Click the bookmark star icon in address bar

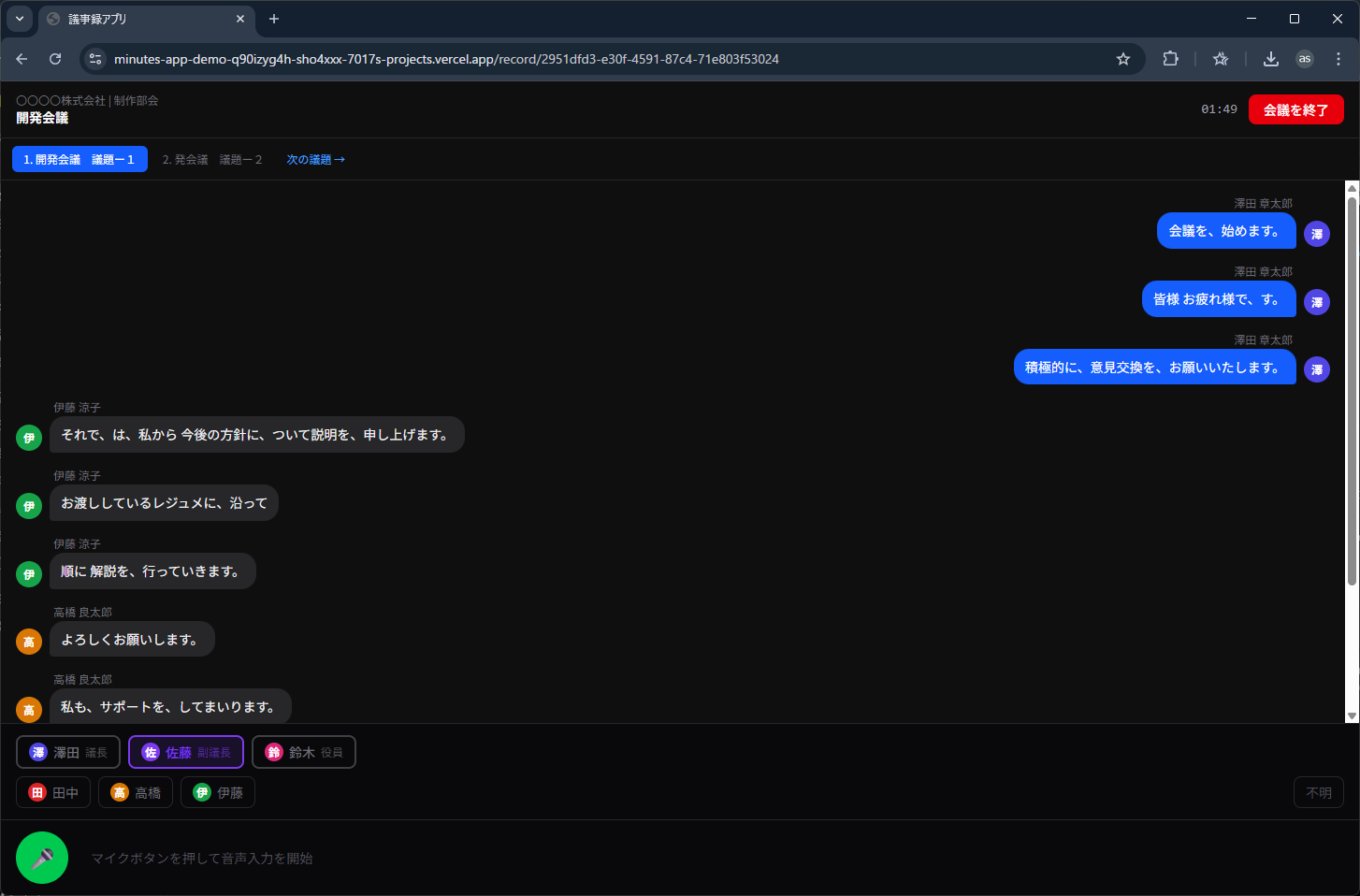[x=1123, y=59]
